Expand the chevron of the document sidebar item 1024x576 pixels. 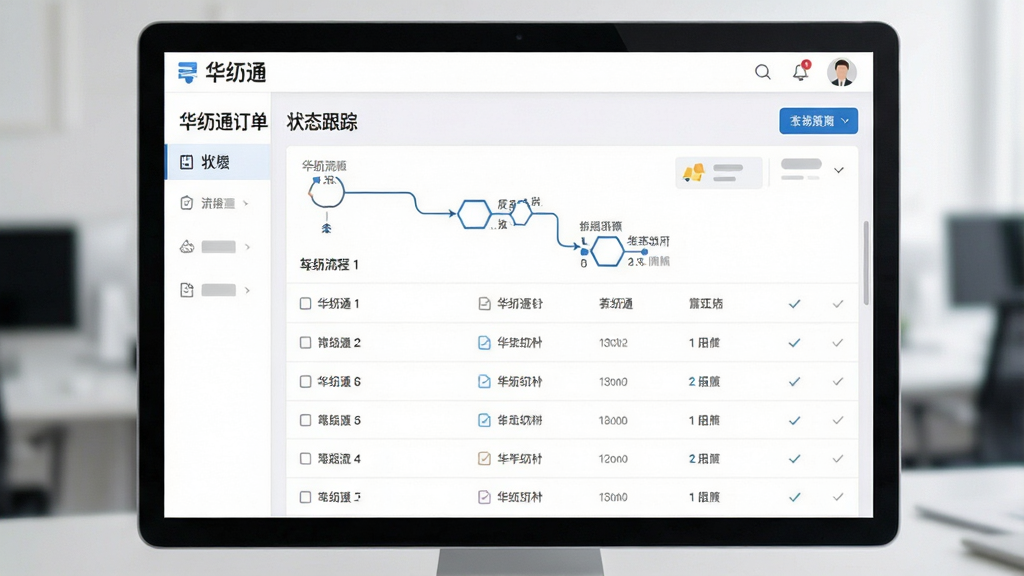pos(248,290)
